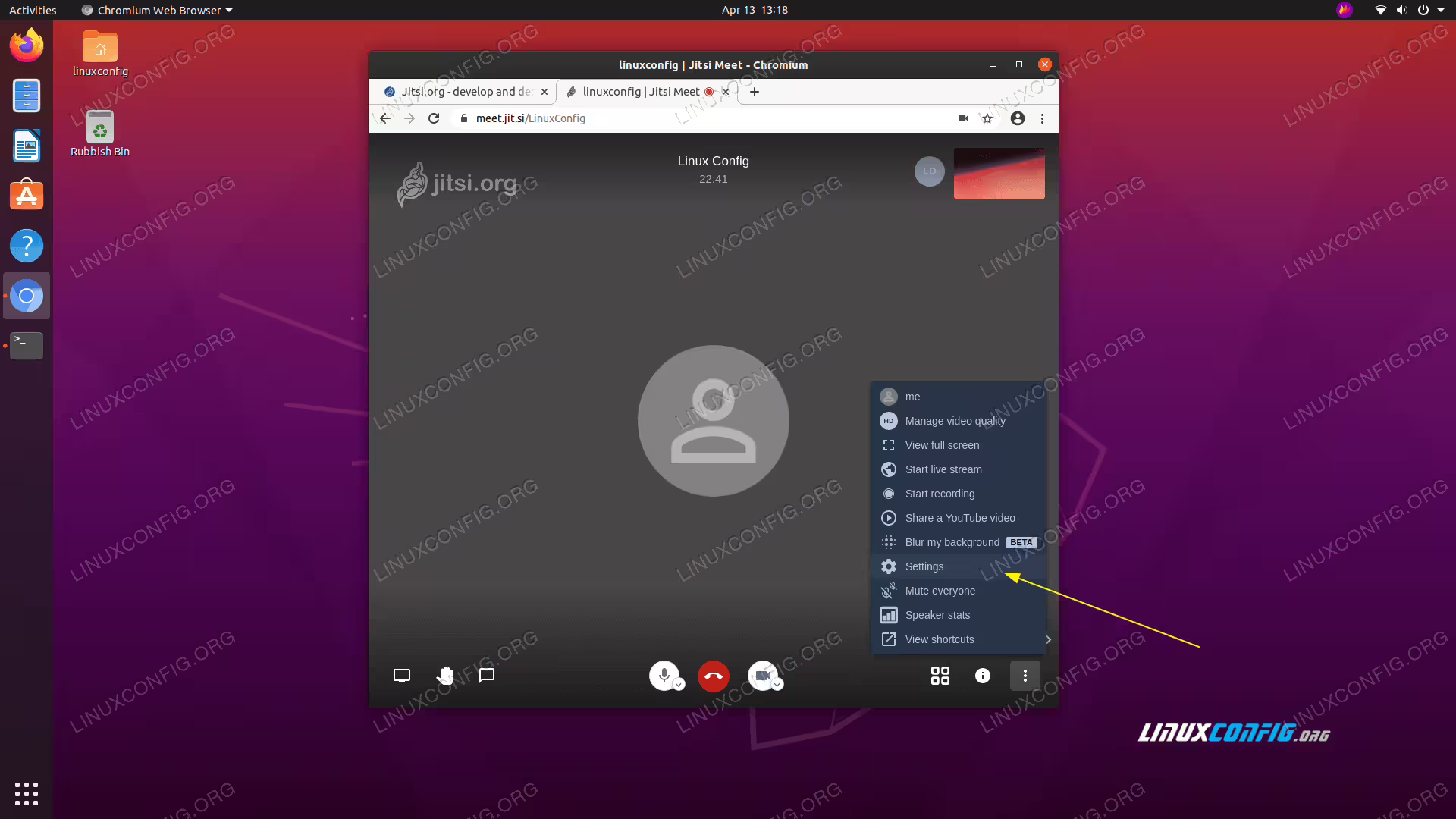Click the Firefox indicator in the top bar
The width and height of the screenshot is (1456, 819).
(x=1345, y=10)
